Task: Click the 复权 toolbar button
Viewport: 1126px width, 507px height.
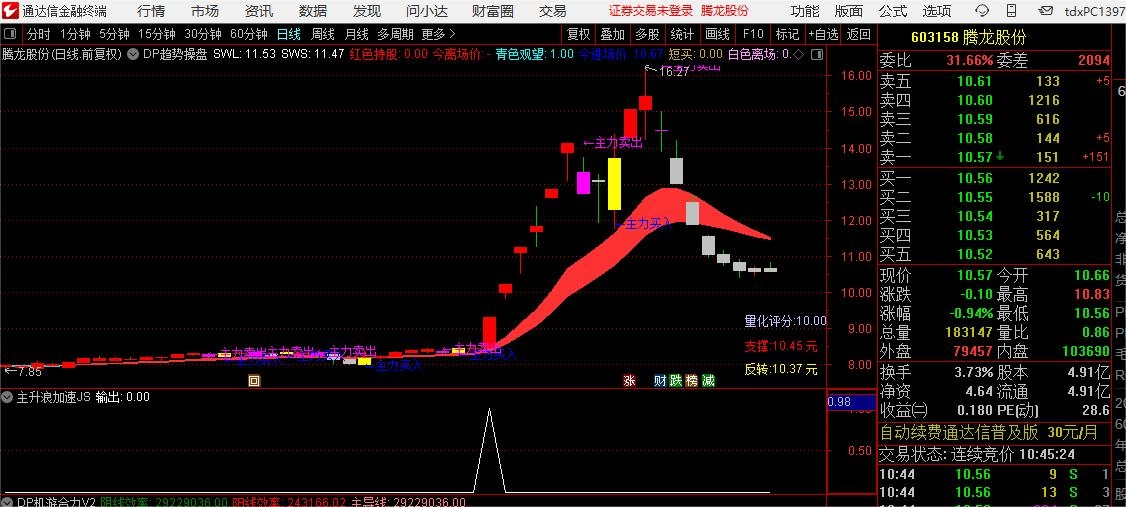Action: pyautogui.click(x=578, y=34)
